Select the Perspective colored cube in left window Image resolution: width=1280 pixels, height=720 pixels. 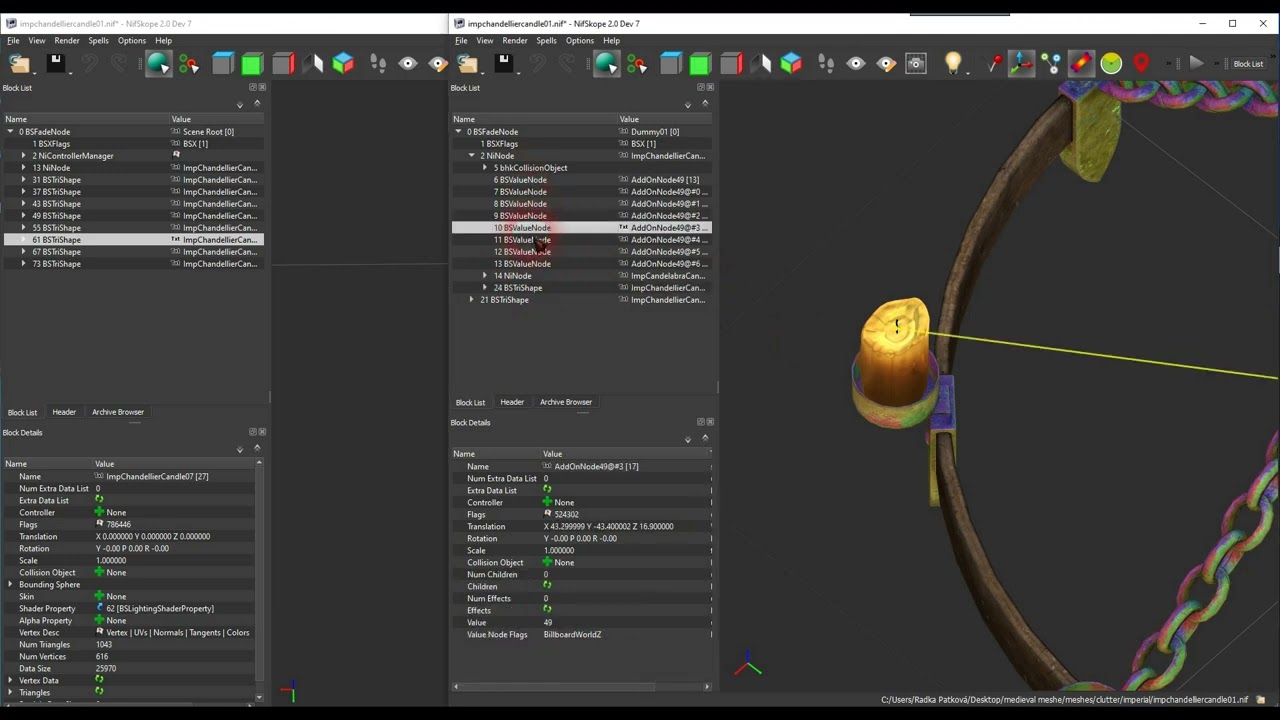tap(343, 64)
